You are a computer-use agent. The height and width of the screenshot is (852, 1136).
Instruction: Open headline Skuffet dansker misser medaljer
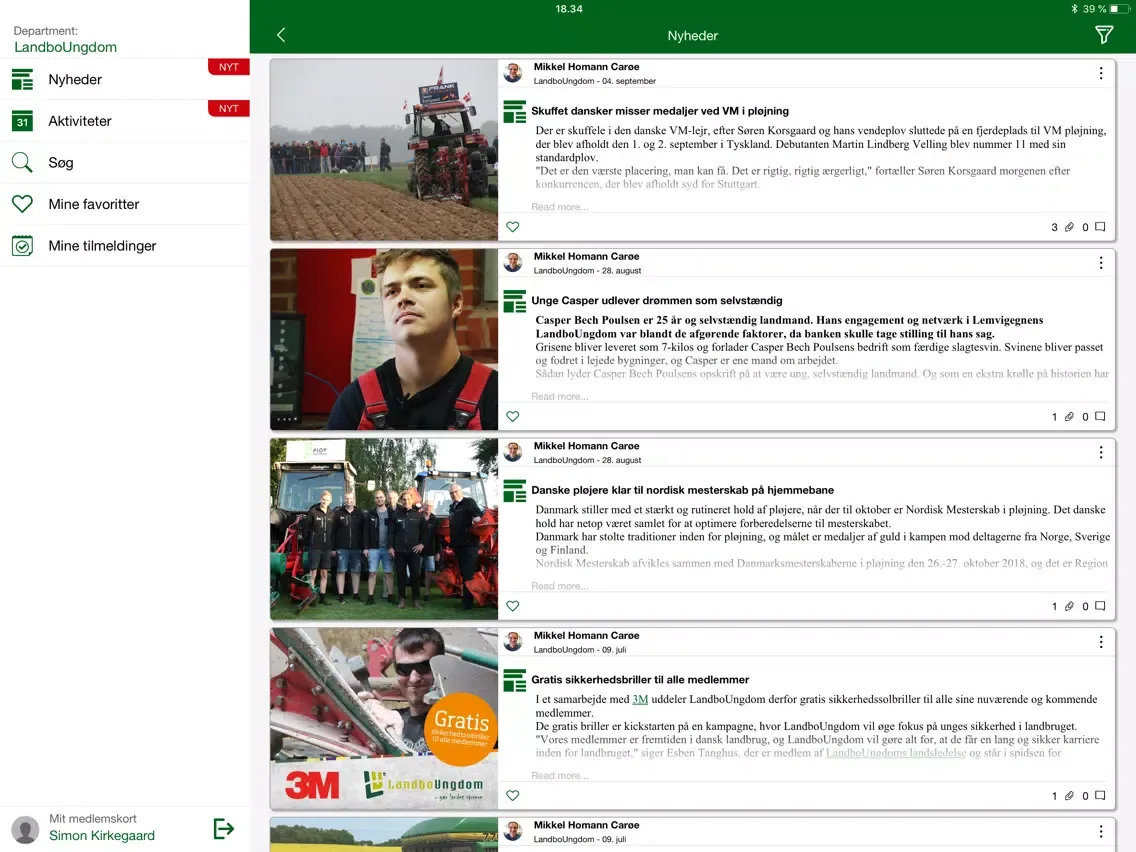coord(660,111)
